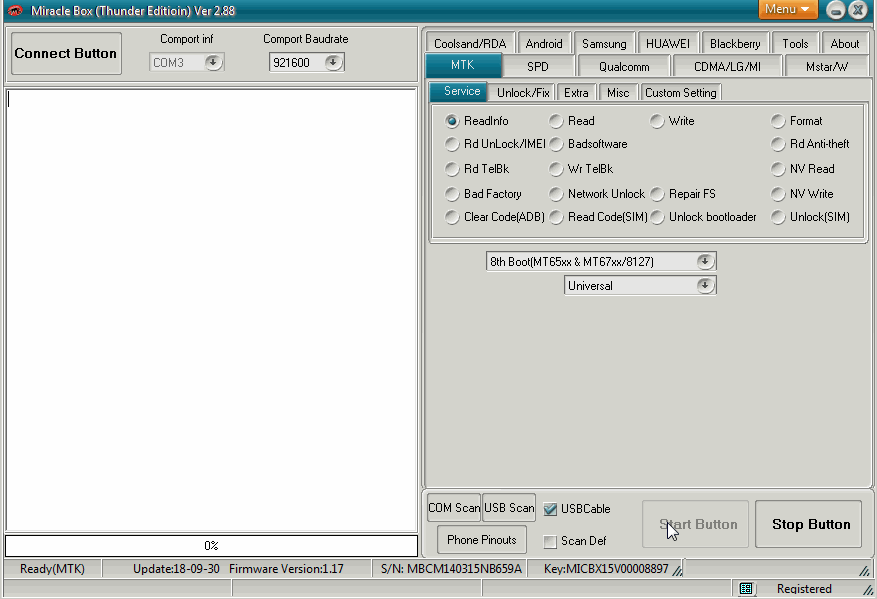Choose the Bad Factory option
Screen dimensions: 877x599
(452, 194)
